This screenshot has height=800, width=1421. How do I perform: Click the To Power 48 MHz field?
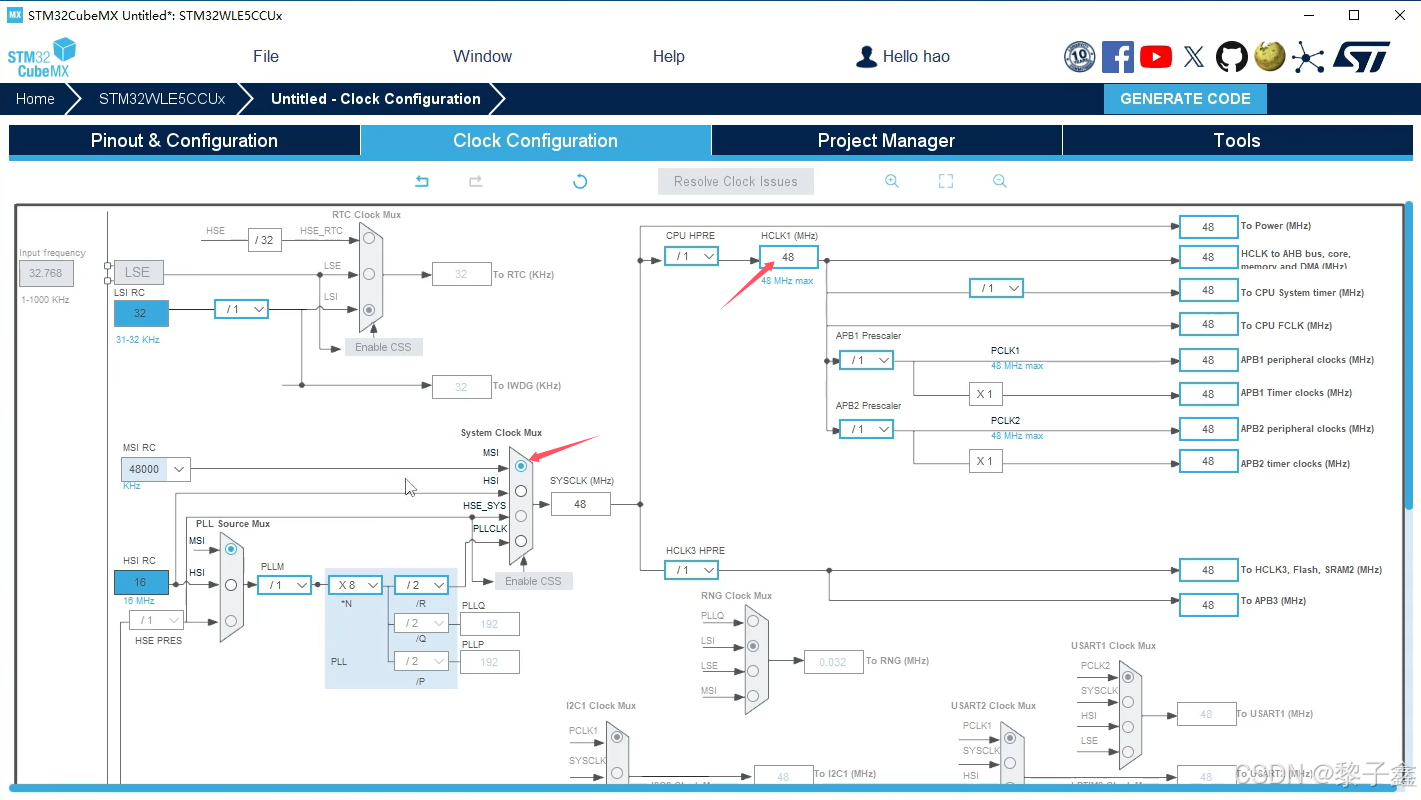pos(1208,227)
